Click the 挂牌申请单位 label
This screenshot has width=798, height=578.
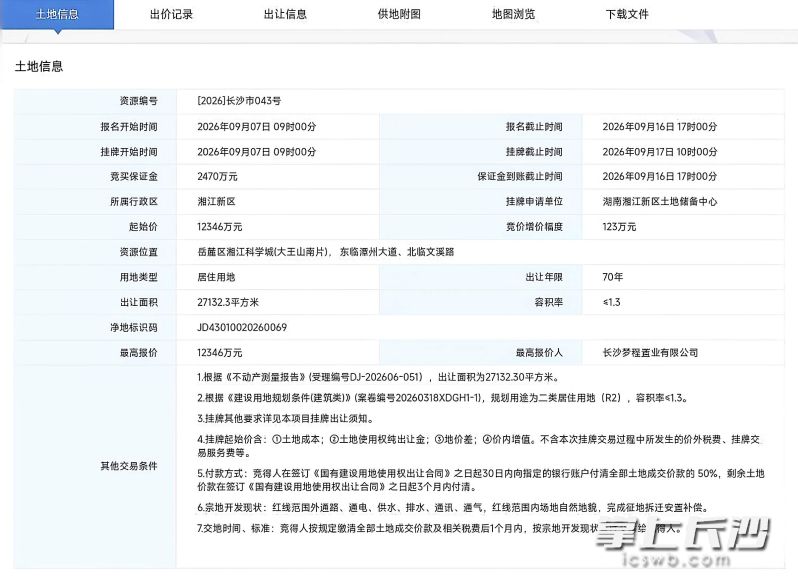click(534, 201)
